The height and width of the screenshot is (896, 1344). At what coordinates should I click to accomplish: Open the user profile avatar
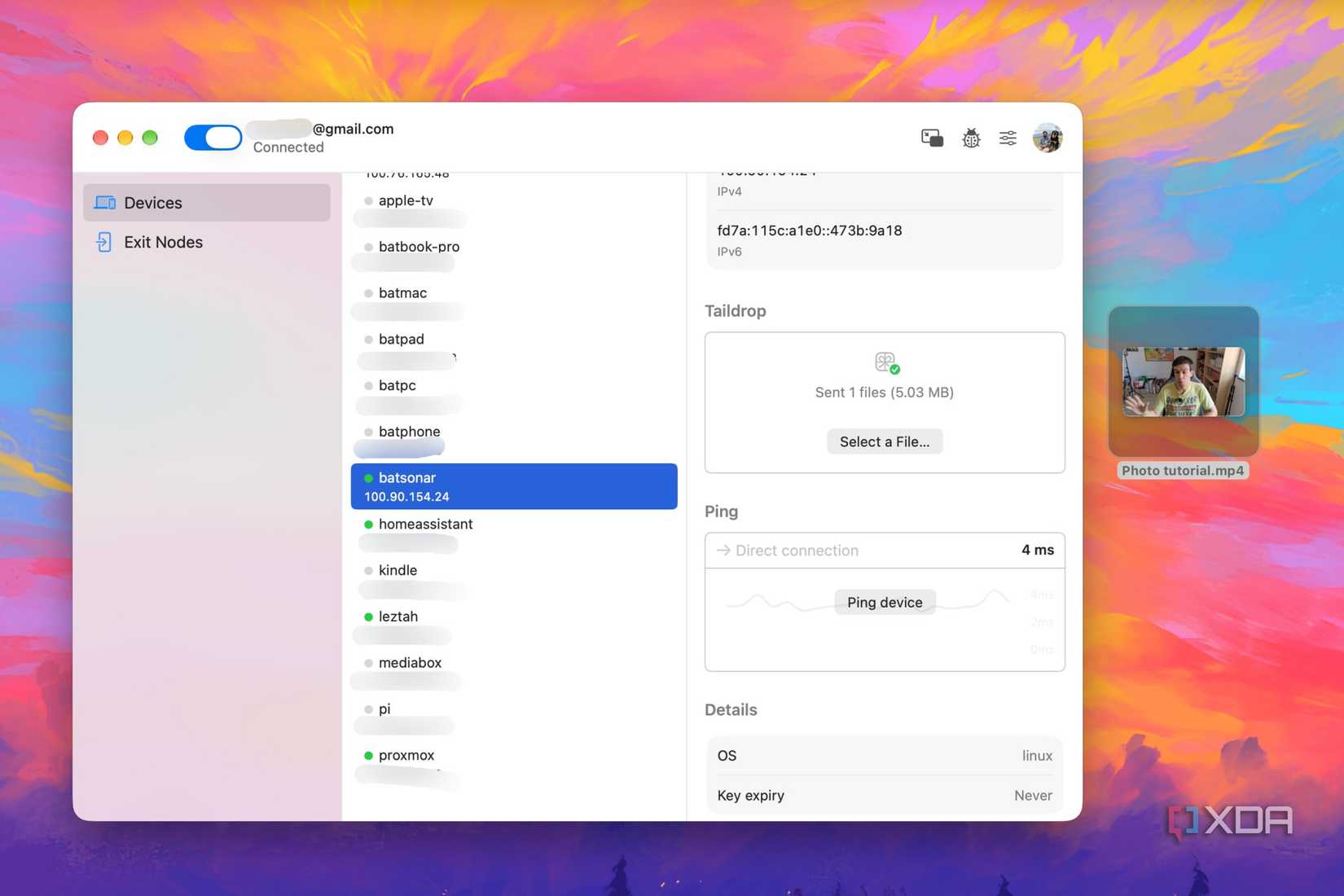[1048, 138]
